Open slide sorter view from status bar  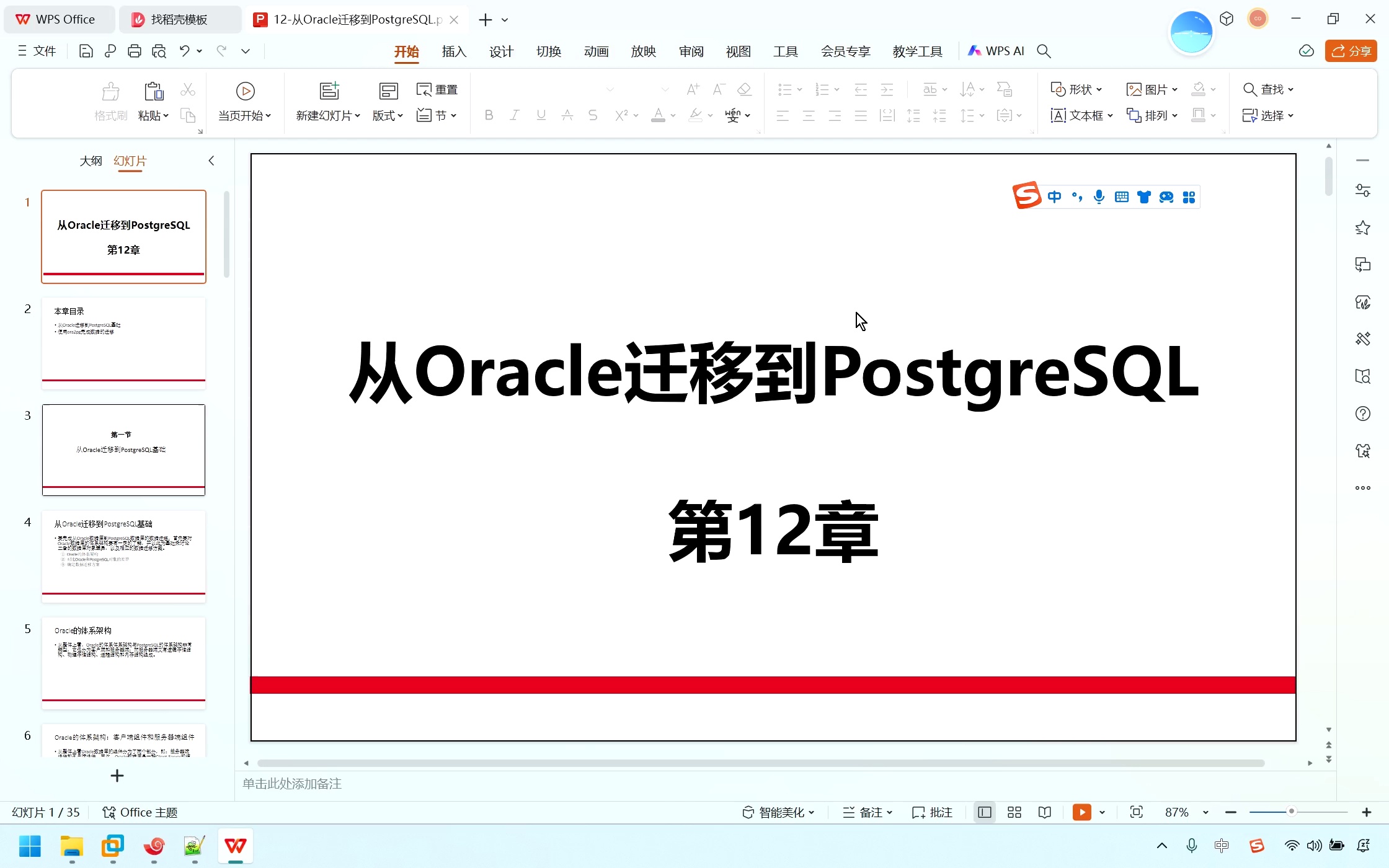1014,812
